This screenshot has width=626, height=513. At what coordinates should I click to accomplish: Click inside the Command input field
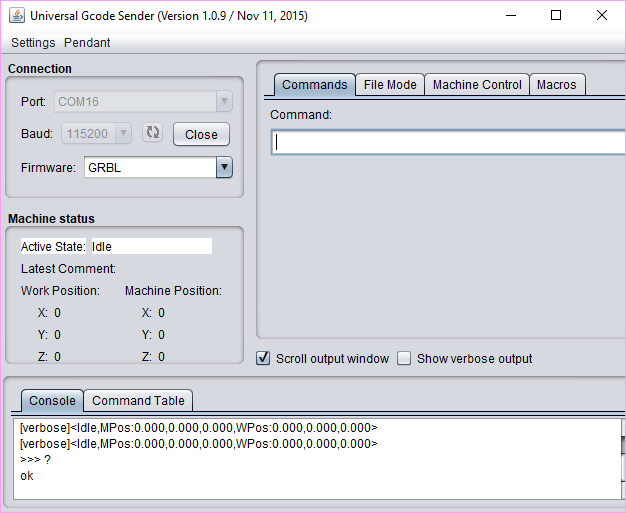448,142
